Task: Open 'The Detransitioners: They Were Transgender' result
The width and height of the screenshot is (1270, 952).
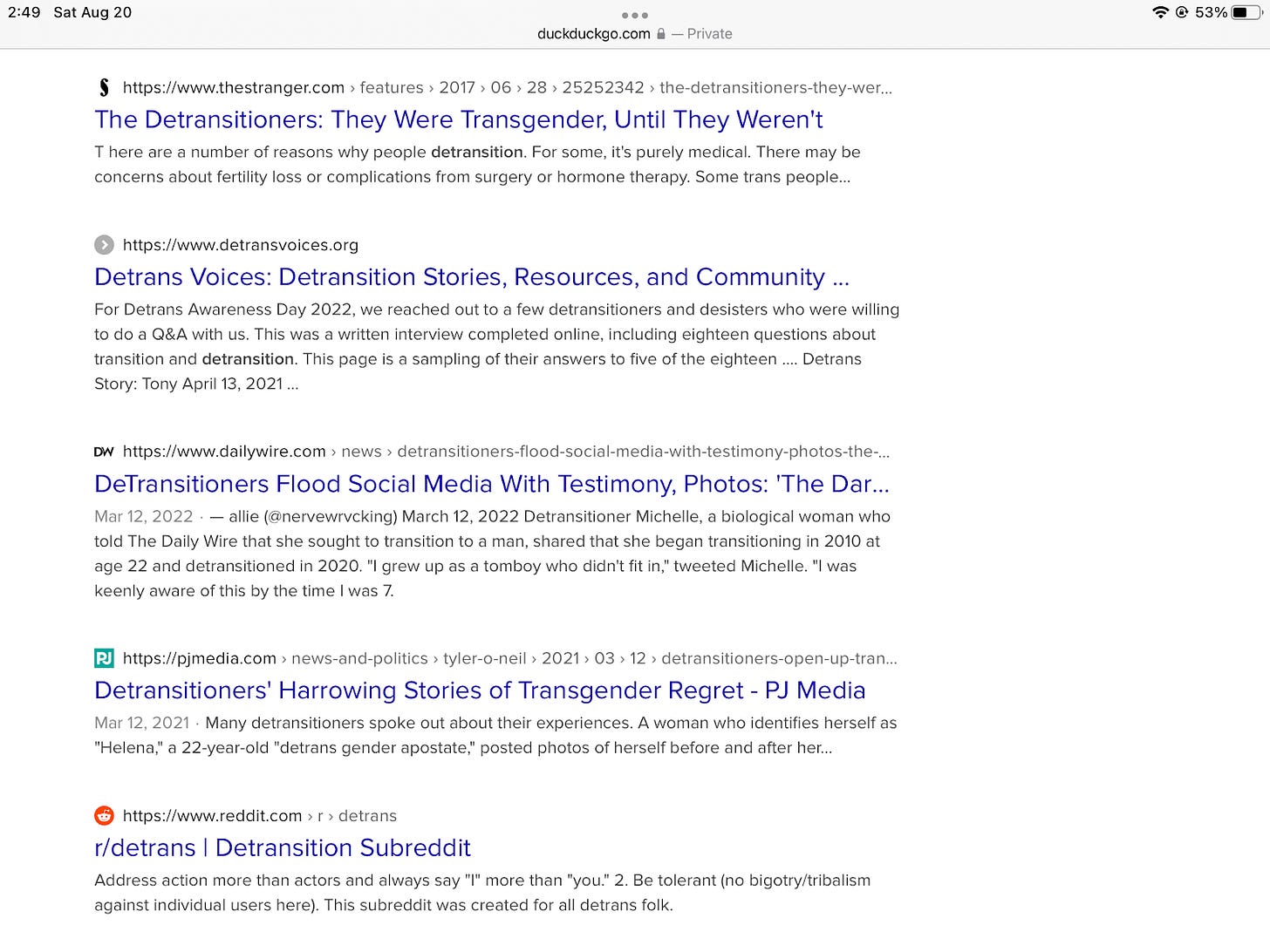Action: pyautogui.click(x=459, y=119)
